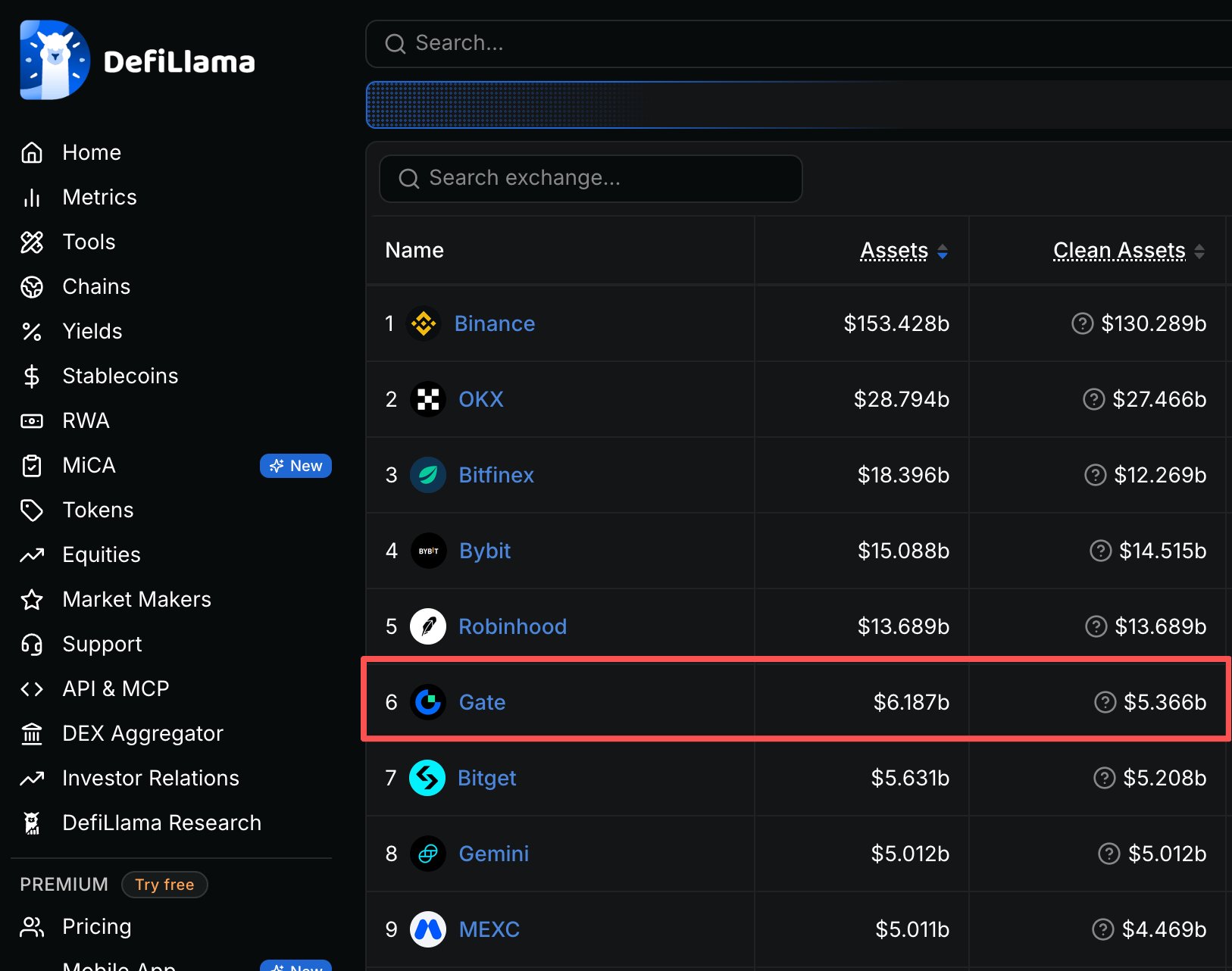Image resolution: width=1232 pixels, height=971 pixels.
Task: Click the $15.088b assets value
Action: (903, 551)
